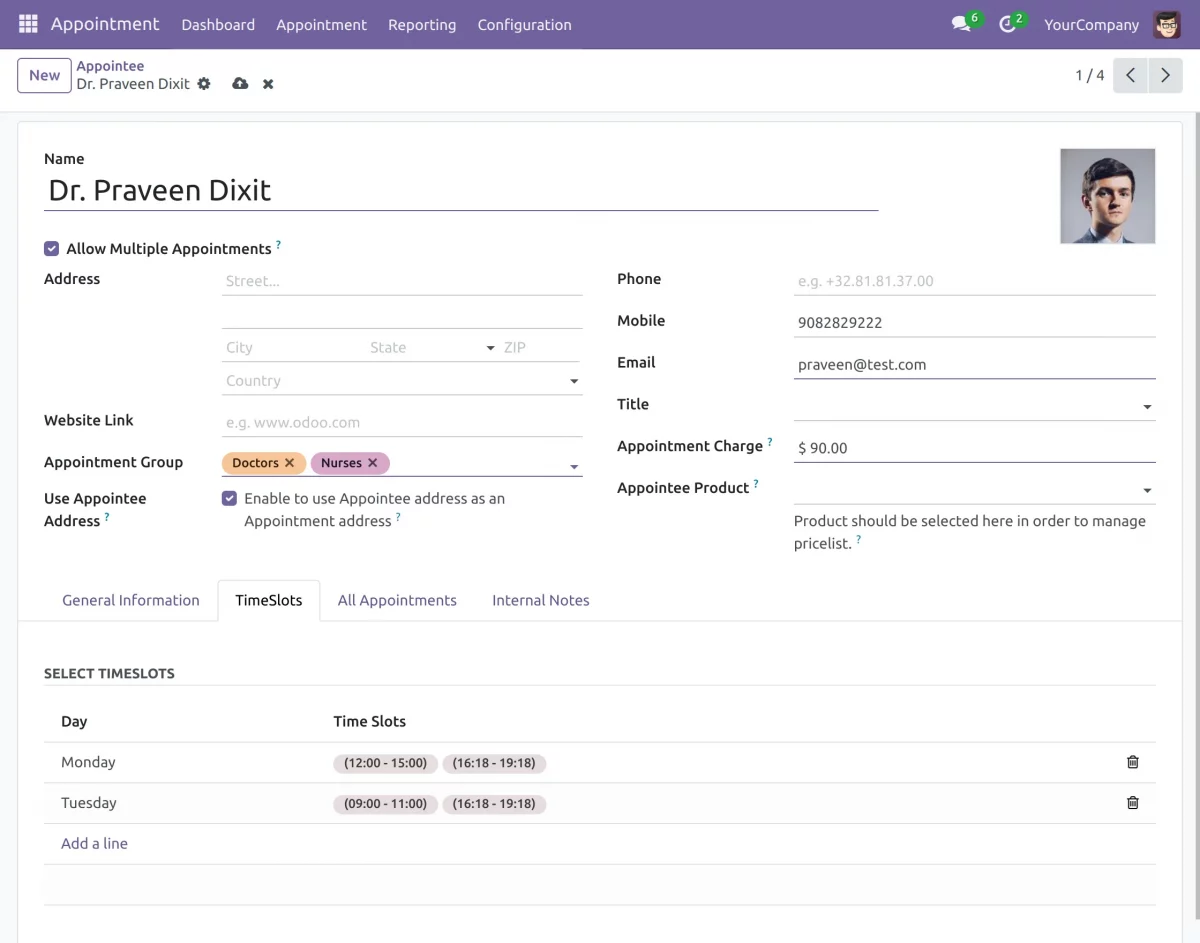Open the Appointee Product dropdown
This screenshot has height=943, width=1200.
point(1146,490)
